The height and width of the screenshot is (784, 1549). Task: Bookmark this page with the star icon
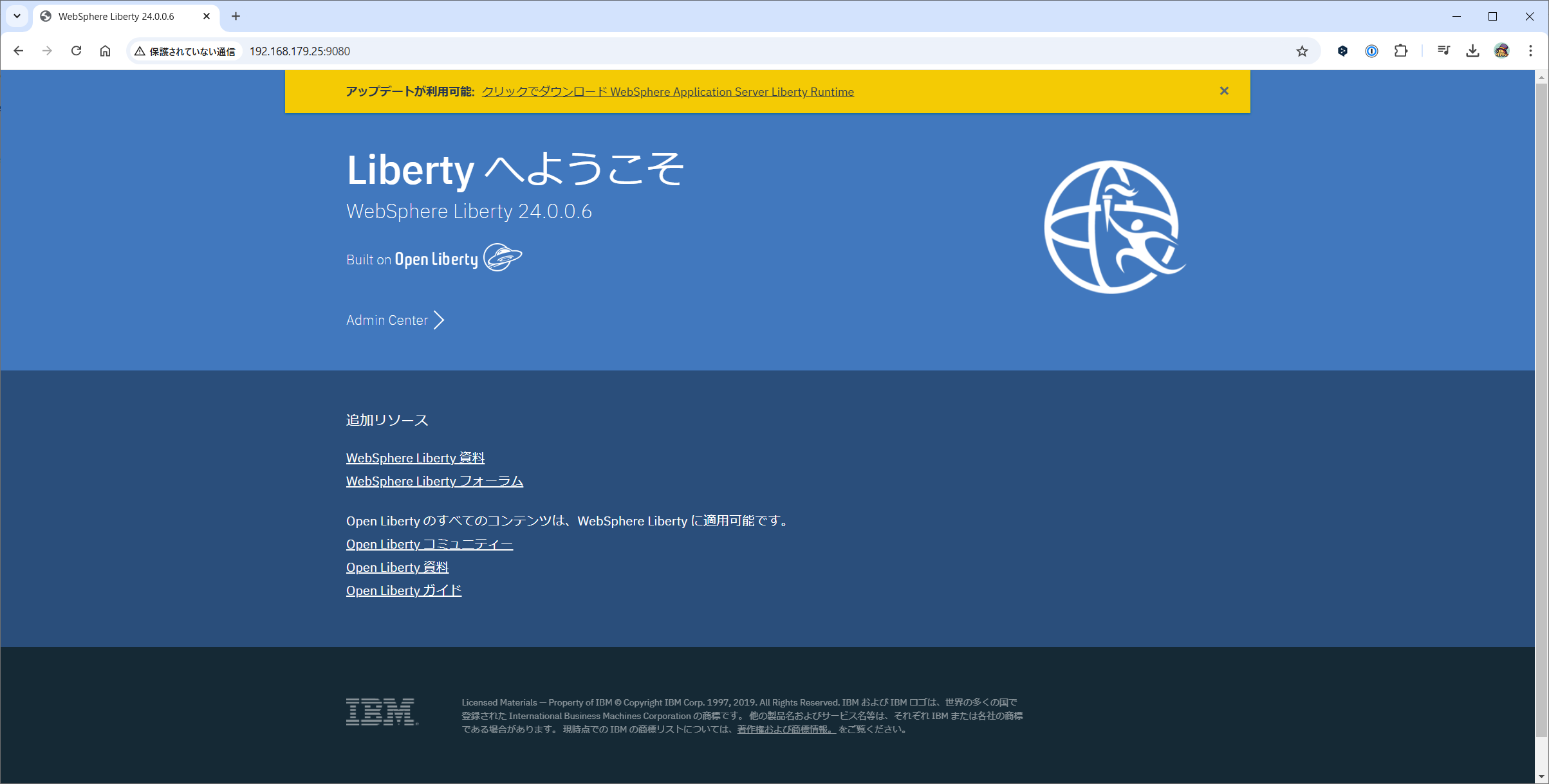pos(1303,51)
